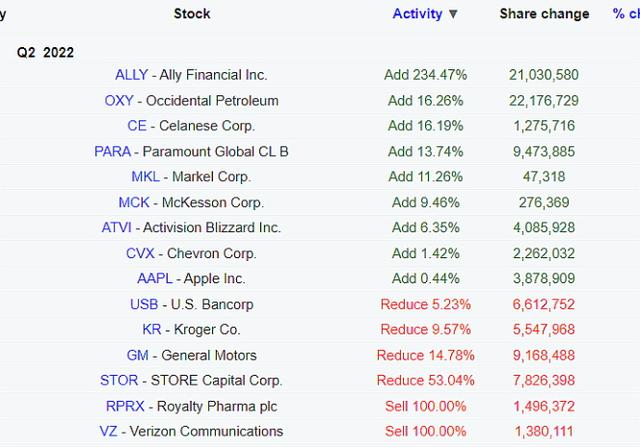Open PARA Paramount Global stock page
This screenshot has height=447, width=640.
click(x=113, y=151)
